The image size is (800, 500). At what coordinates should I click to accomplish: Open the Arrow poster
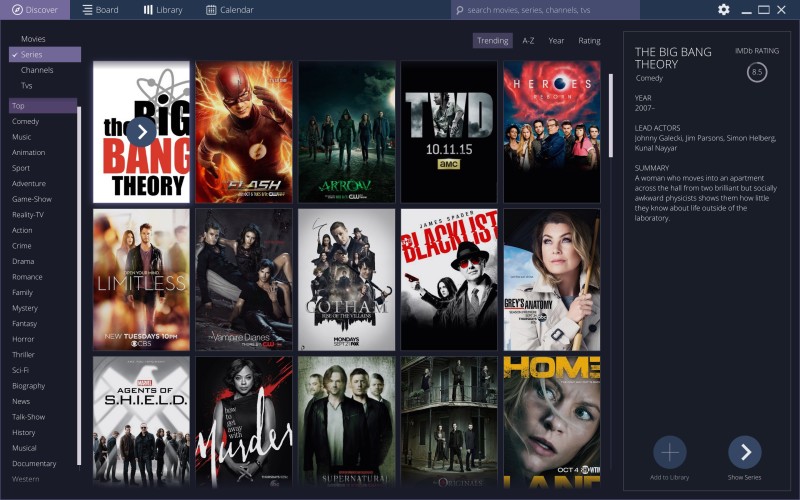(x=347, y=132)
